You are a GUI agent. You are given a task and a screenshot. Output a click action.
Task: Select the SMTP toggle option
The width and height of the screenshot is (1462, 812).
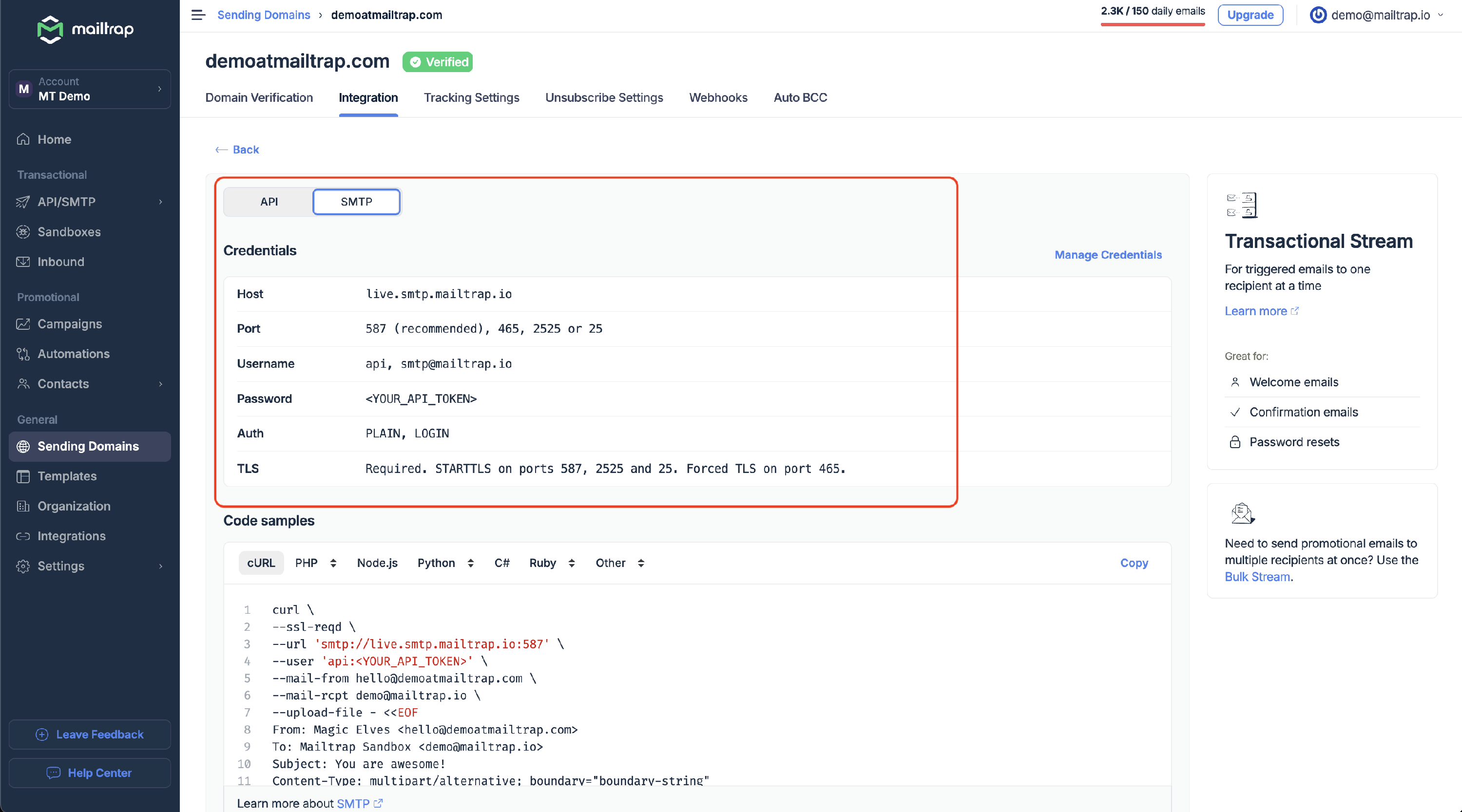point(356,202)
